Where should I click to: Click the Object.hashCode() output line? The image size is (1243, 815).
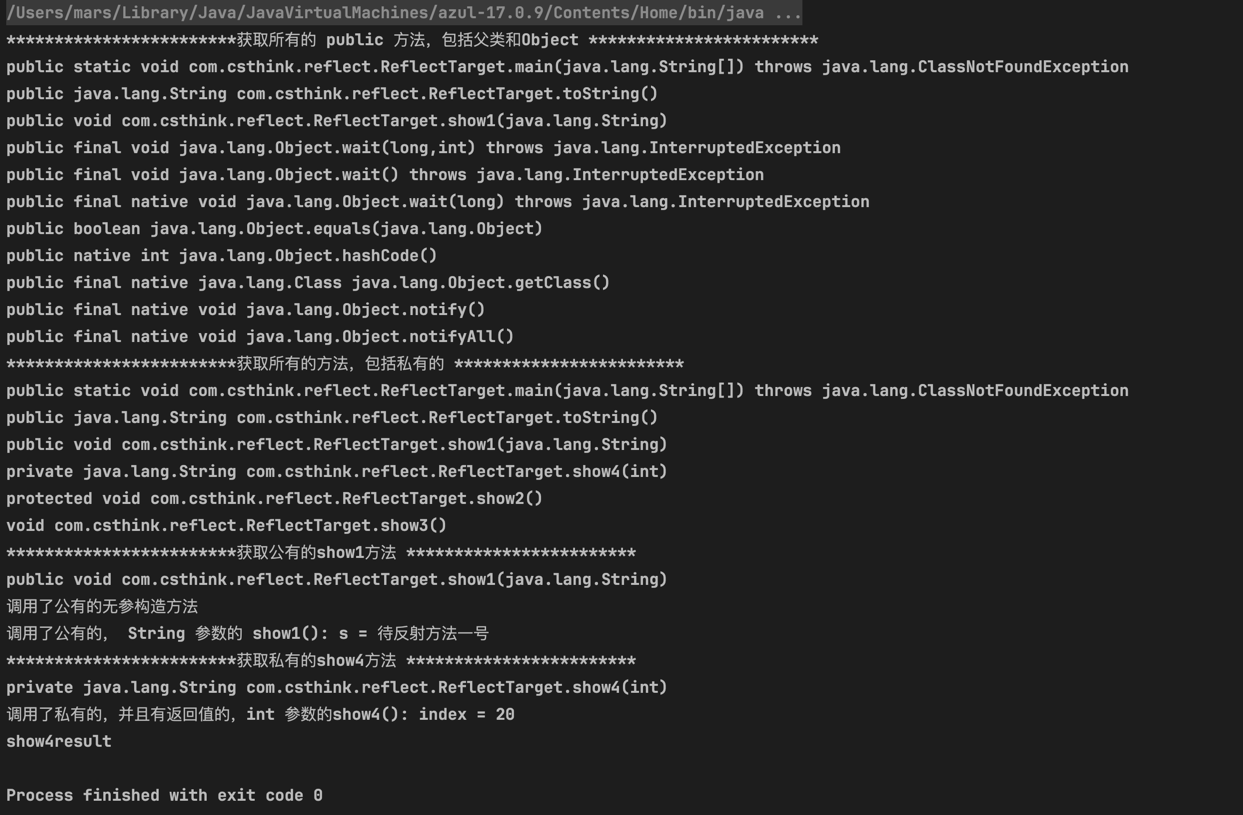coord(221,256)
